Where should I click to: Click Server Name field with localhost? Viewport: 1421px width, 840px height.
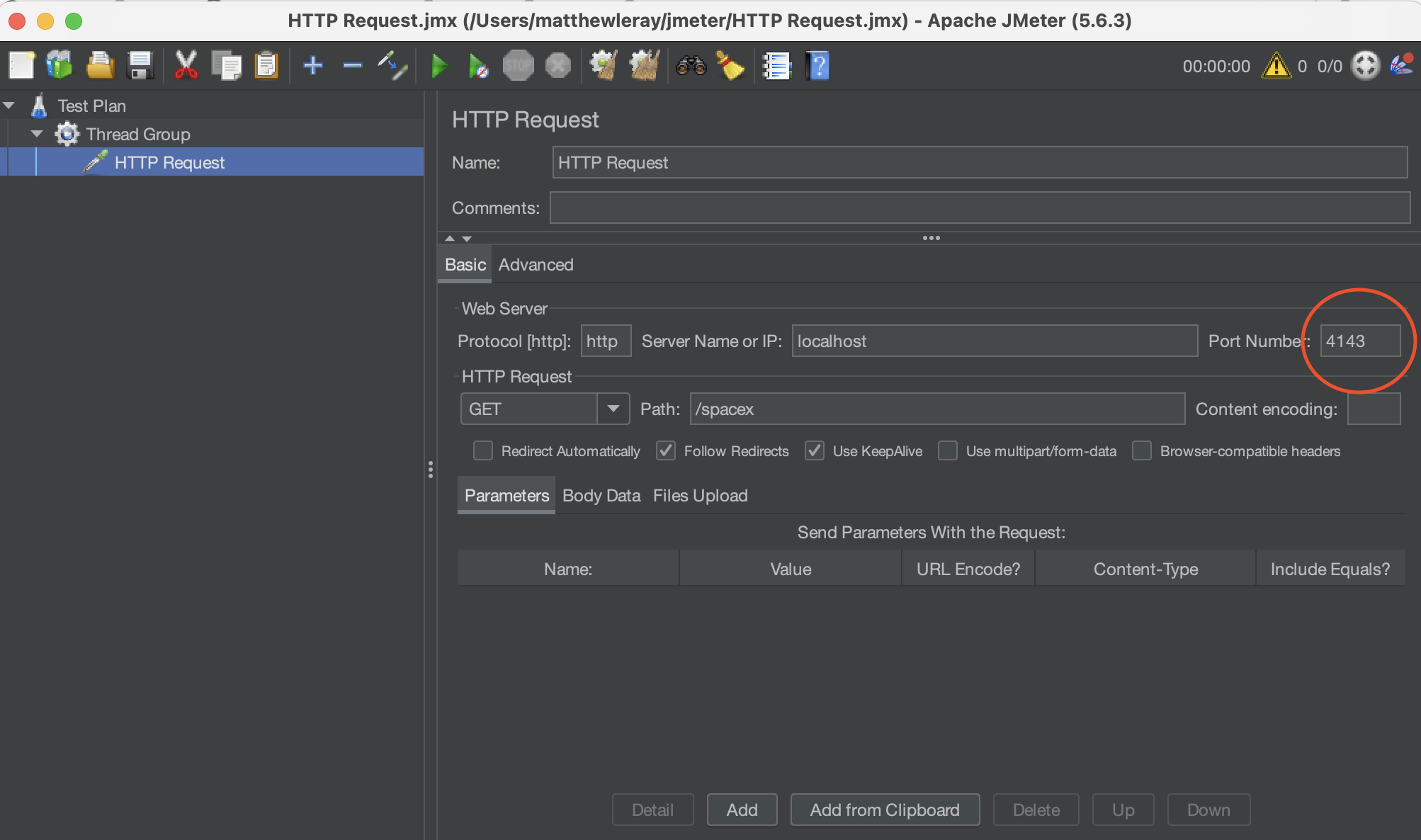coord(995,341)
